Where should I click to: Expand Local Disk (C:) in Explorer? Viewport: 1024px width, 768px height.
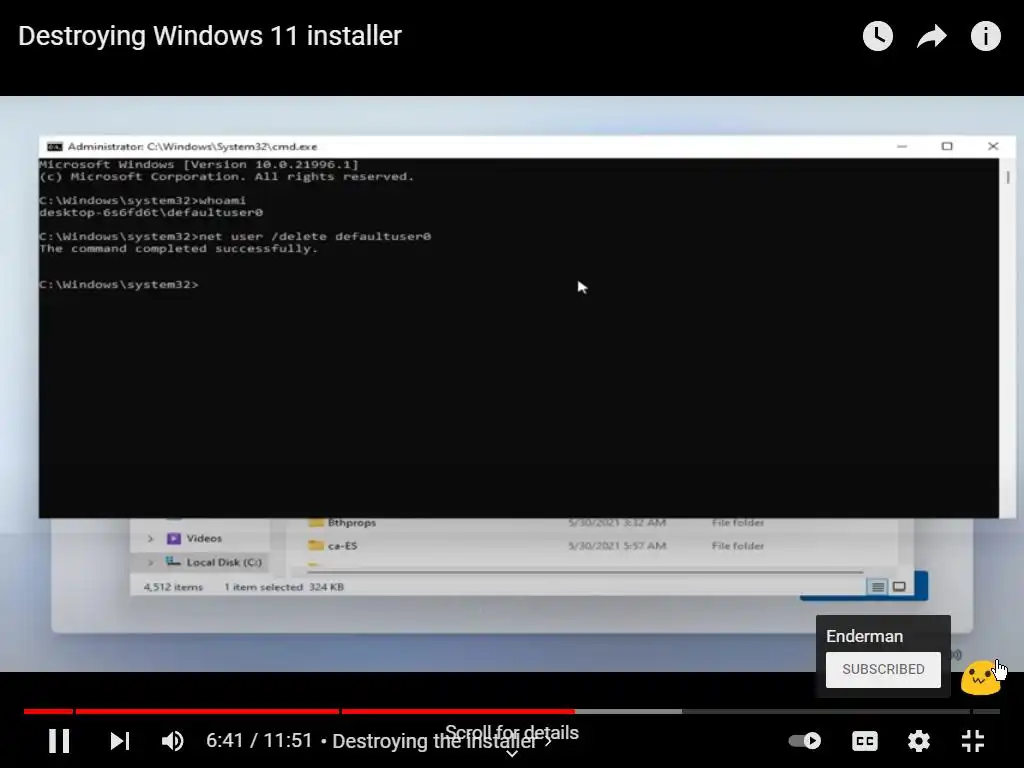[150, 562]
